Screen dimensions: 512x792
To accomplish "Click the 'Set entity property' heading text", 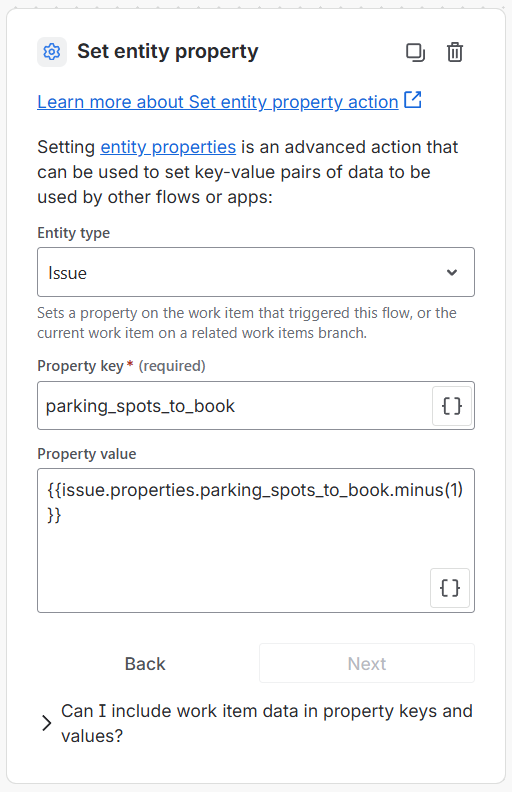I will 168,52.
